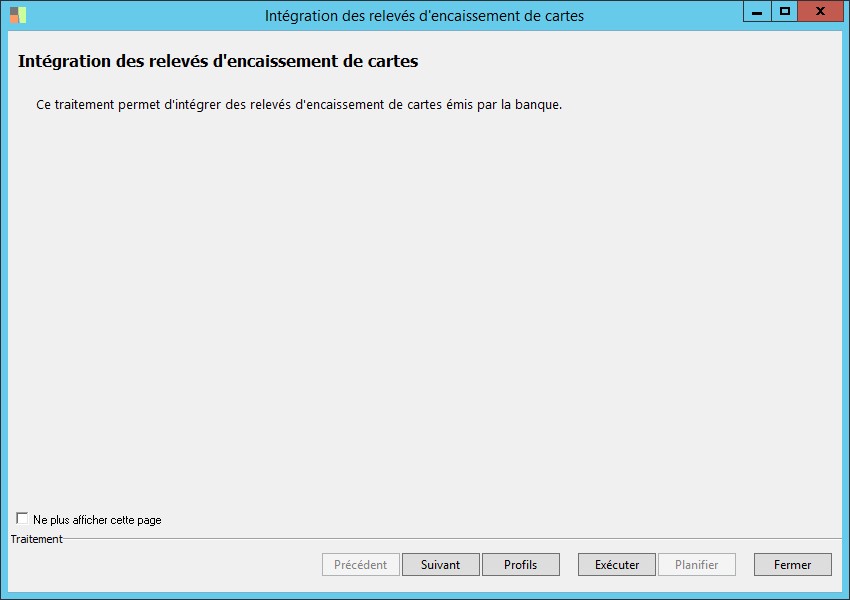
Task: Click the greyed-out Planifier button
Action: (697, 565)
